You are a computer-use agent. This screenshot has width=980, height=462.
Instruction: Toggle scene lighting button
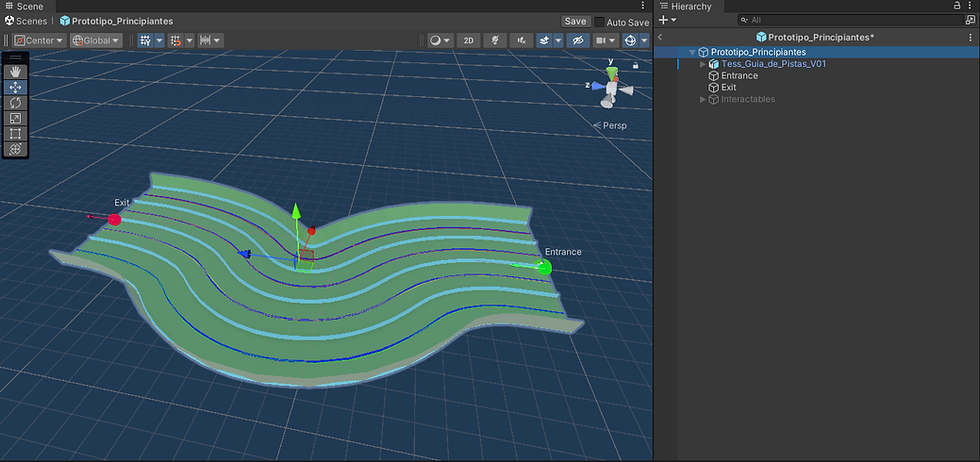[495, 41]
